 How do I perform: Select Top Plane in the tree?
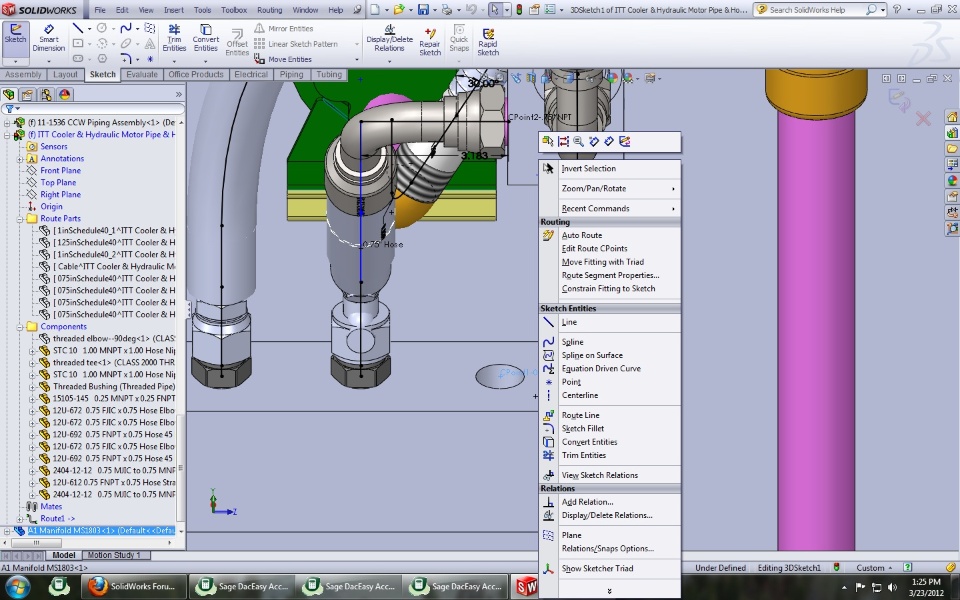pyautogui.click(x=58, y=182)
